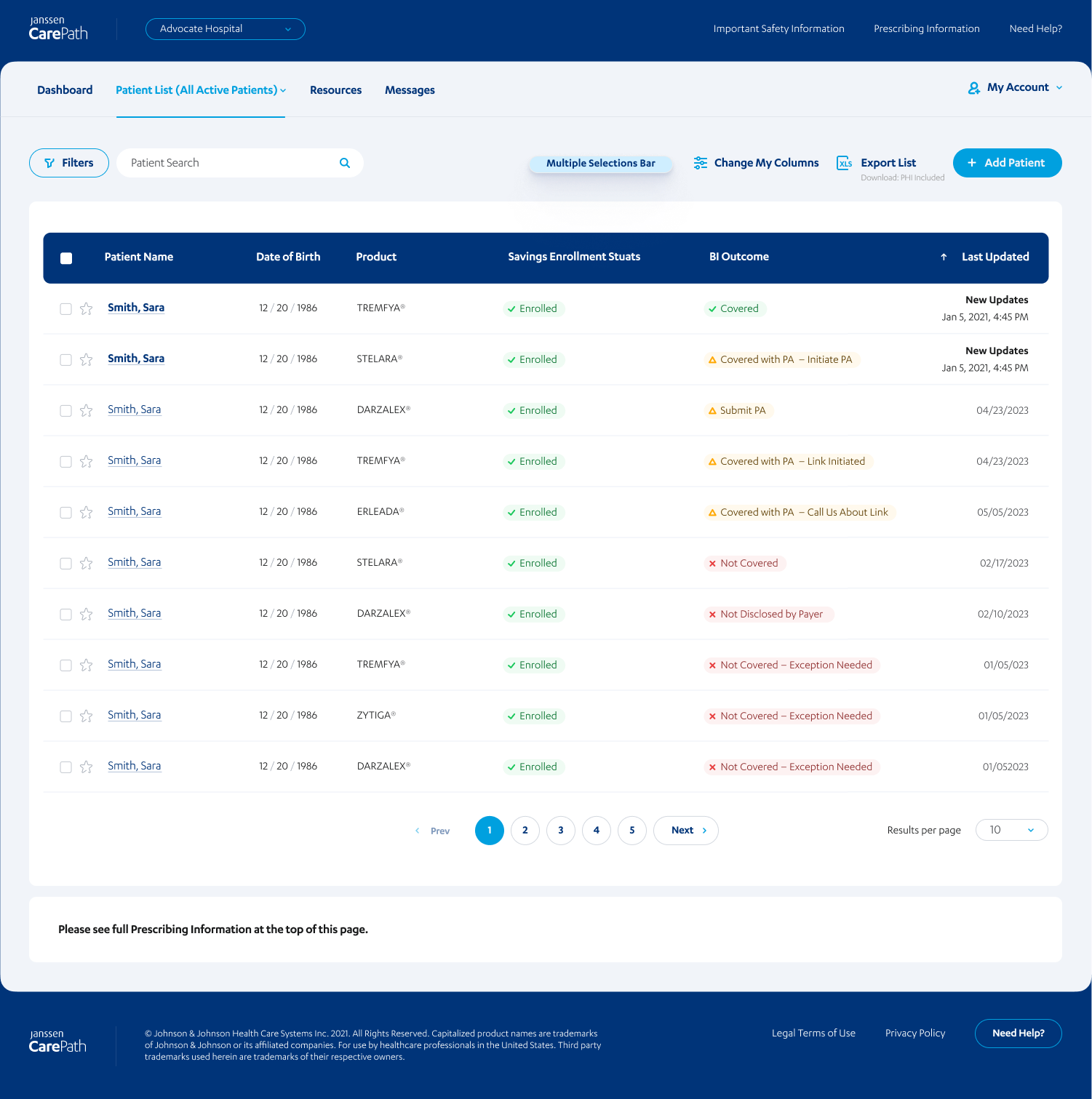The height and width of the screenshot is (1099, 1092).
Task: Go to page 4
Action: coord(597,831)
